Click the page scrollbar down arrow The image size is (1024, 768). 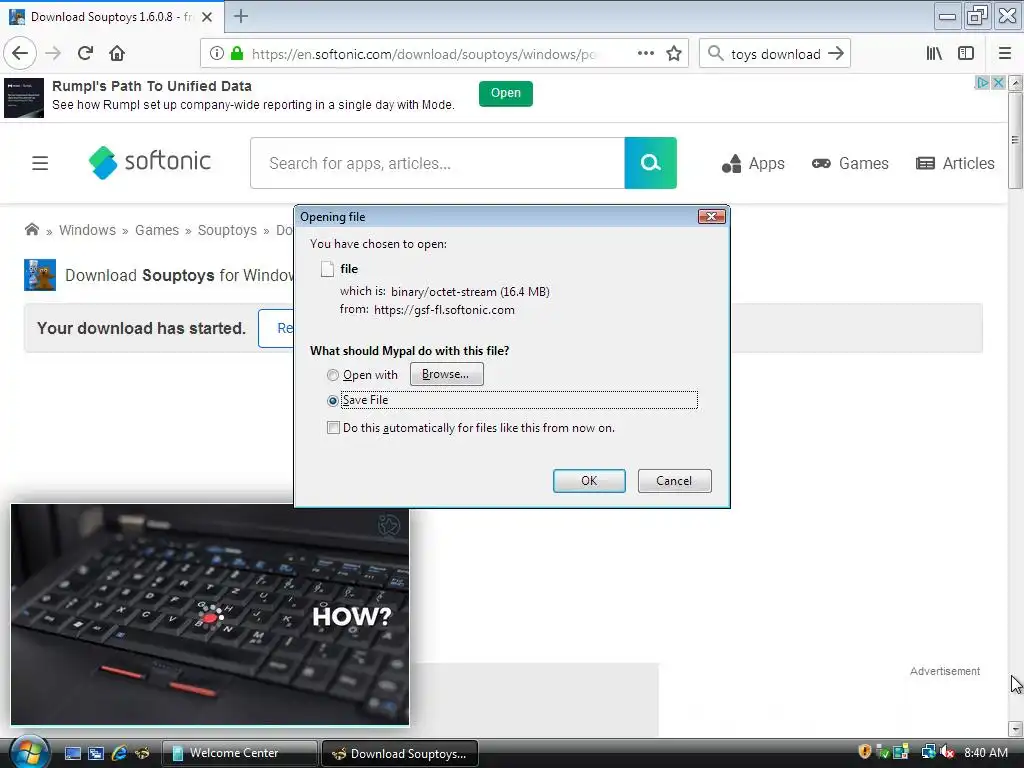1015,728
